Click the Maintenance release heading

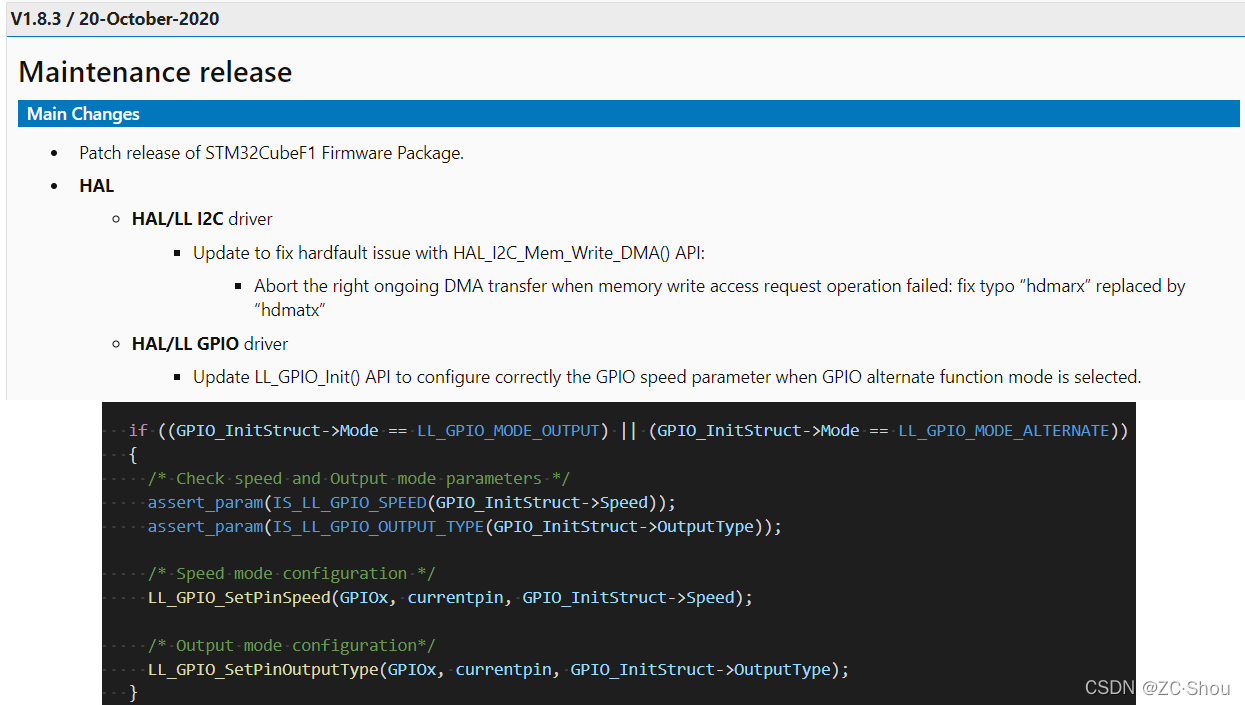(x=155, y=72)
